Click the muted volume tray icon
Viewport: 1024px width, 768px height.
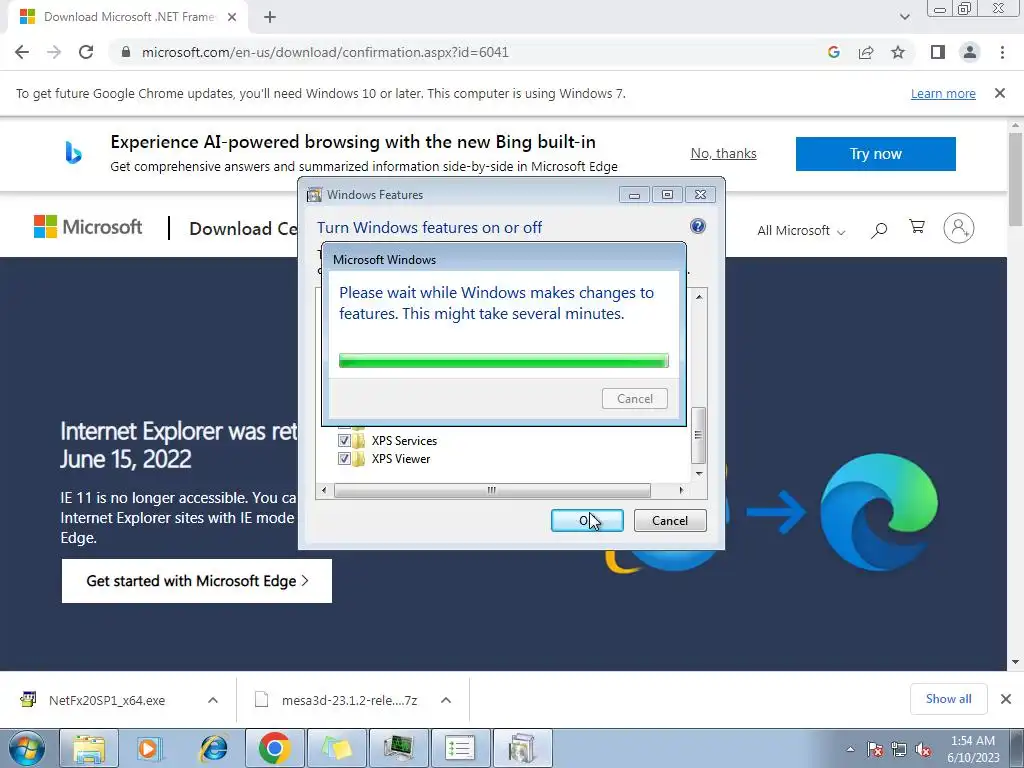click(923, 749)
